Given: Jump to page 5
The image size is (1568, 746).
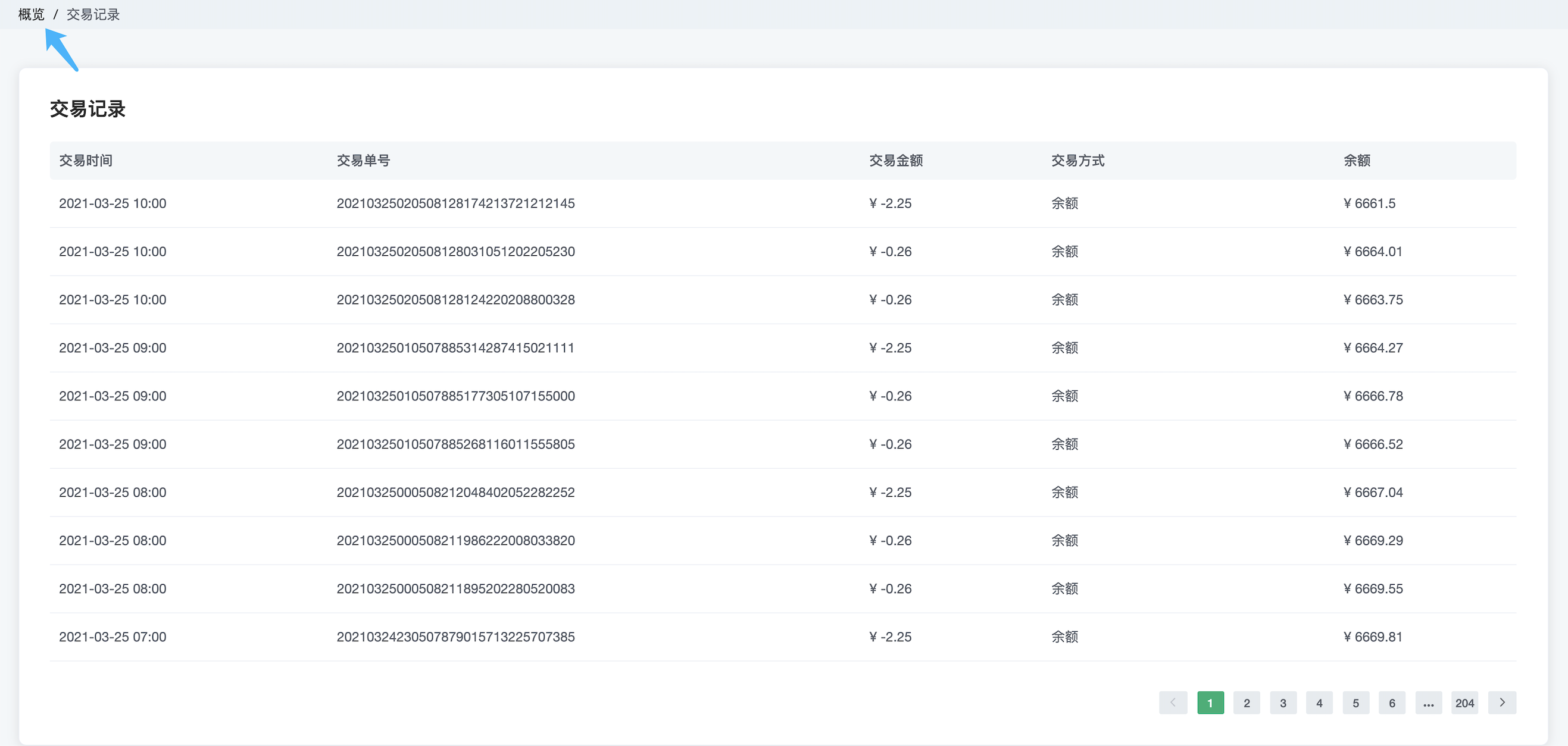Looking at the screenshot, I should point(1355,703).
